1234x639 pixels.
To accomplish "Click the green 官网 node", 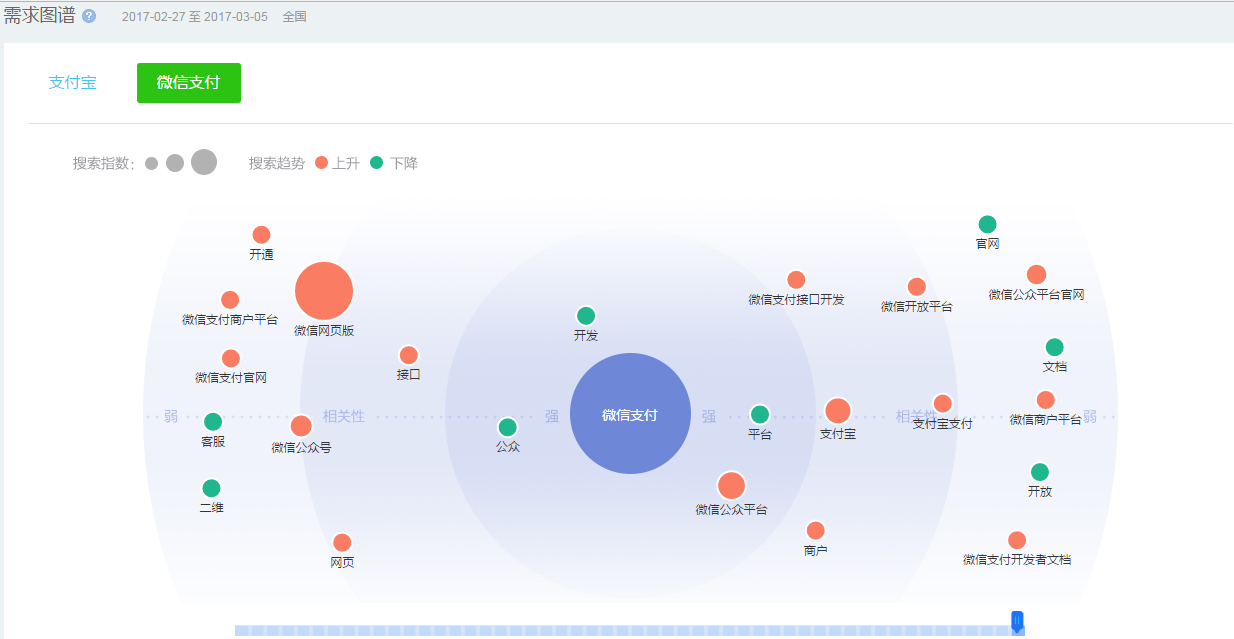I will point(987,224).
